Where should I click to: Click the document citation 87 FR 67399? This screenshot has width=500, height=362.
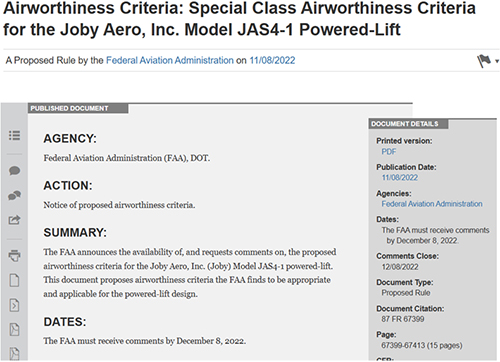[403, 319]
